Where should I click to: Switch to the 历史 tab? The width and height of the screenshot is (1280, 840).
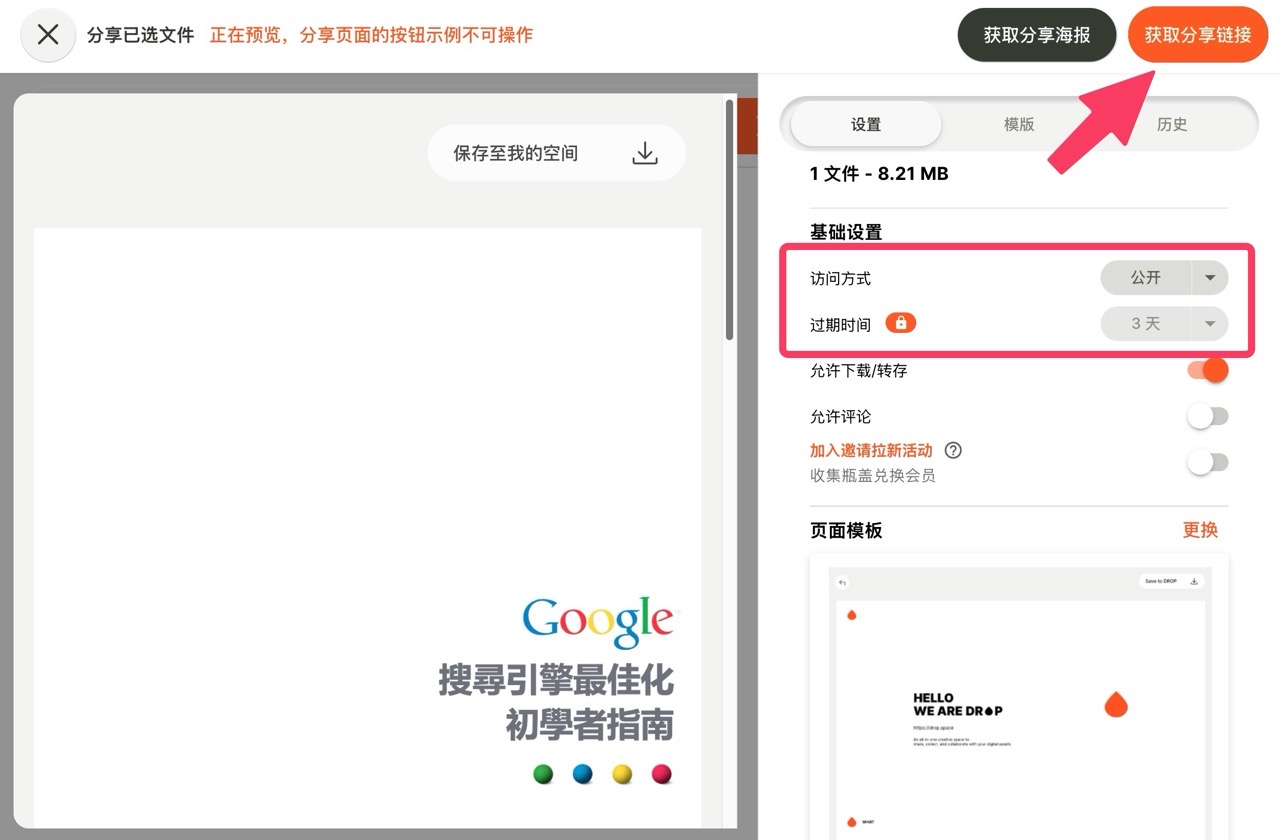[1172, 124]
